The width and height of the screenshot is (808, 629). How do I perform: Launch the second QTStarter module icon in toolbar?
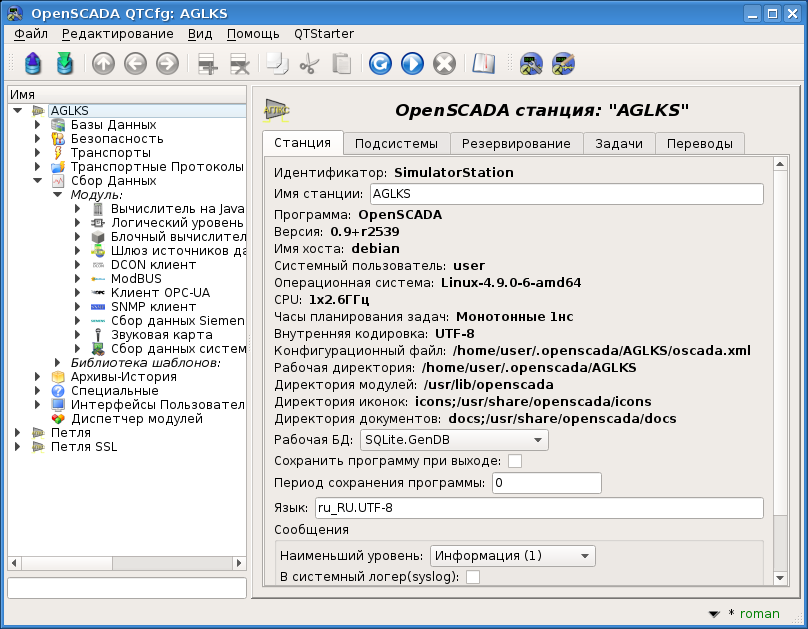563,64
